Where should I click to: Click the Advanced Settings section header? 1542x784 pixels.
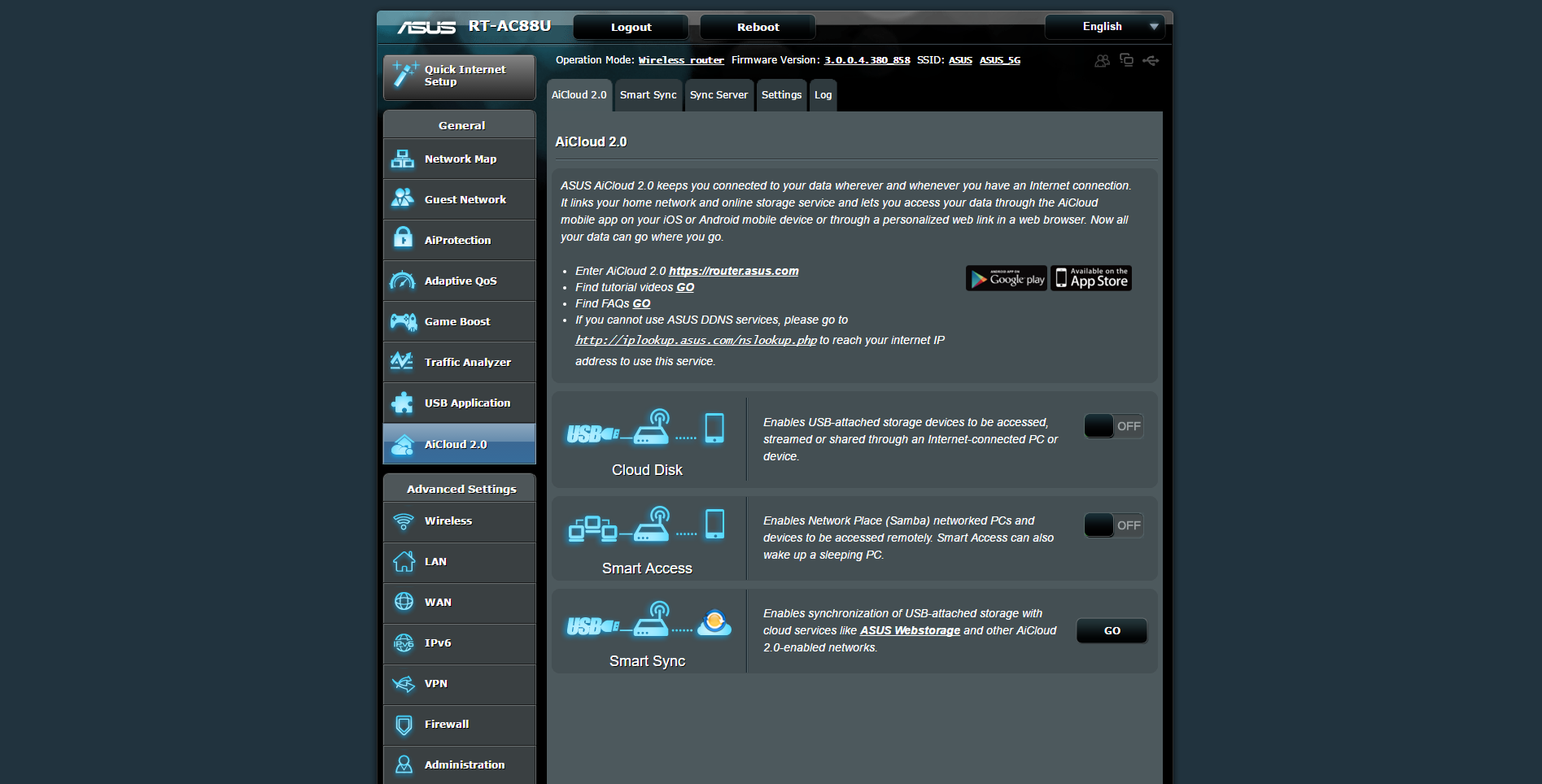[460, 488]
